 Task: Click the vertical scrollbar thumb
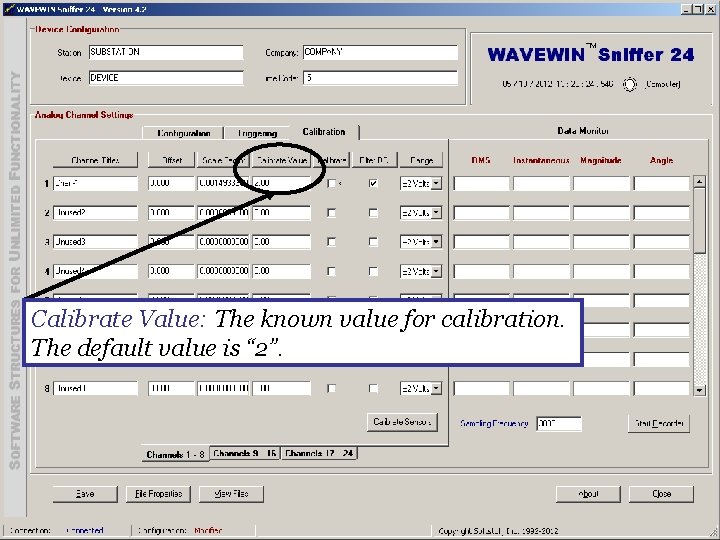699,220
